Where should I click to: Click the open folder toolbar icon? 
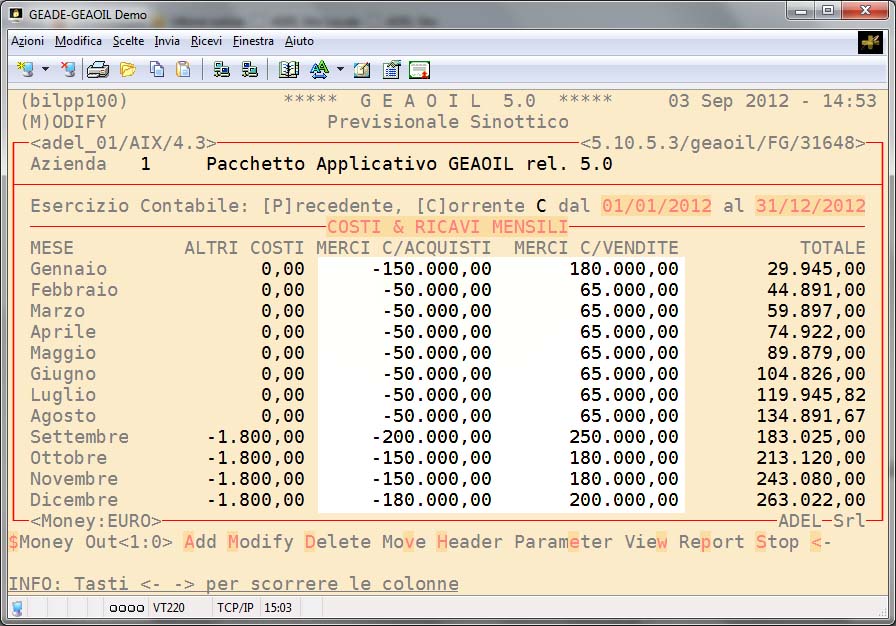click(128, 69)
